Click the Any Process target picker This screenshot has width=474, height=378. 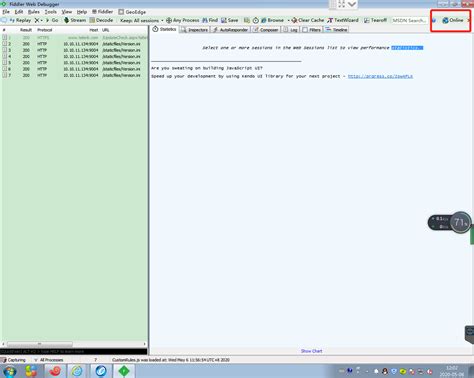183,20
